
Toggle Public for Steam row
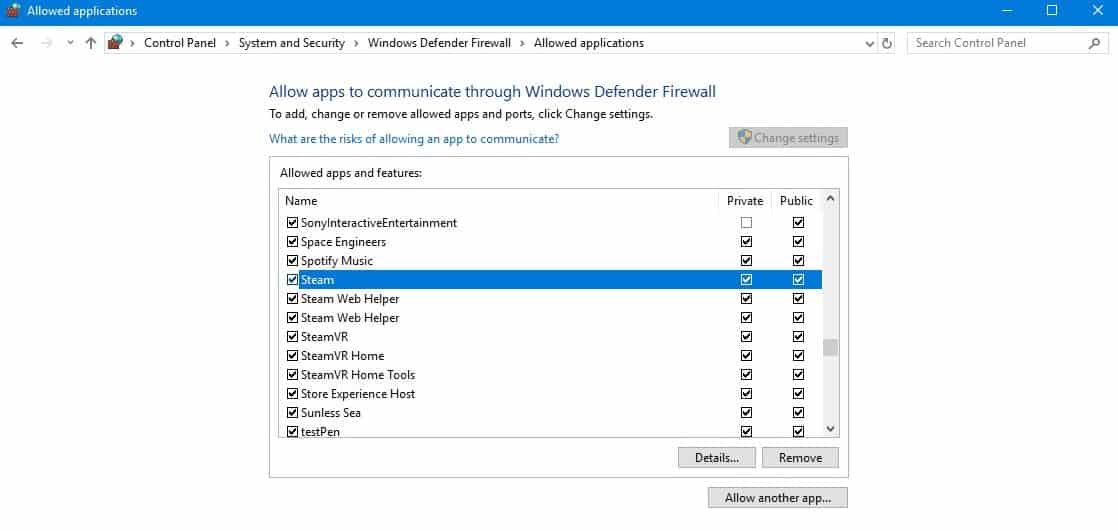click(798, 279)
